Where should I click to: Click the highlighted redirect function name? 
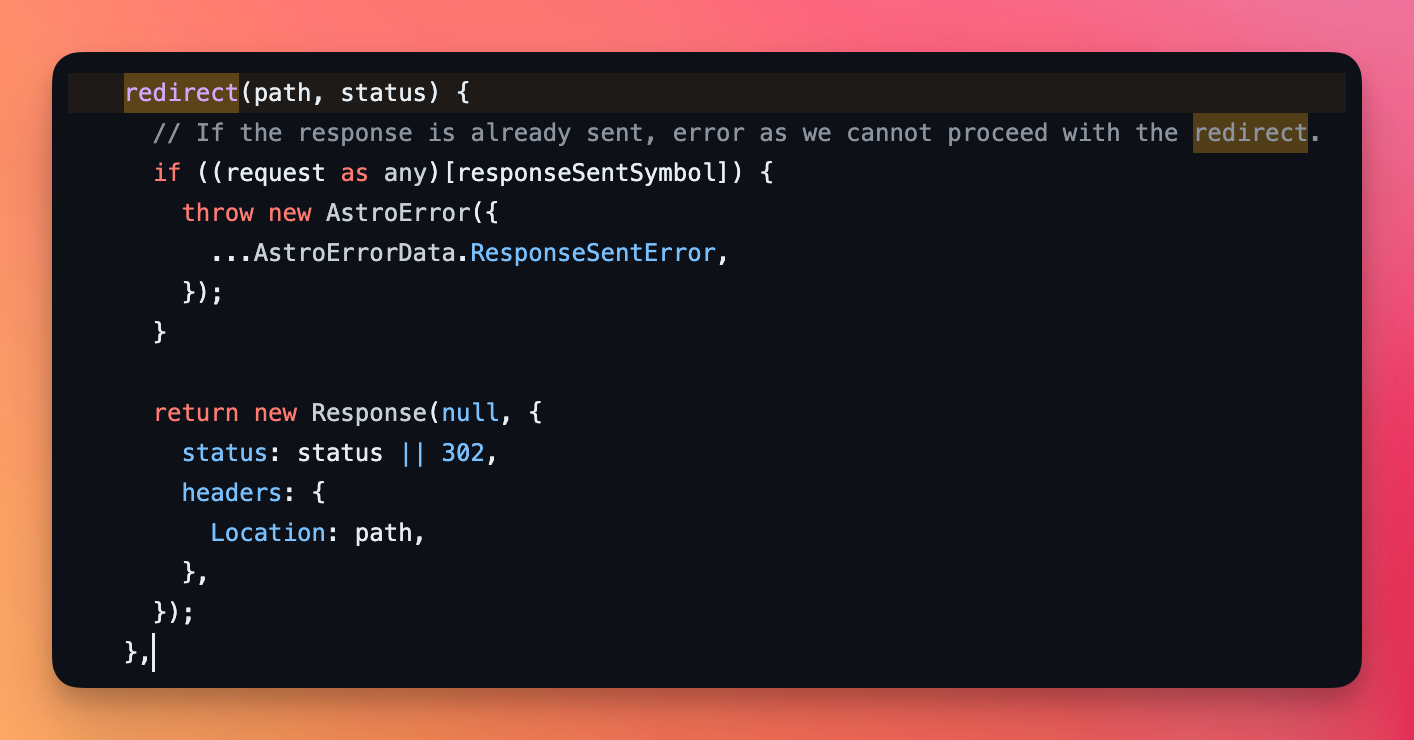pos(181,93)
